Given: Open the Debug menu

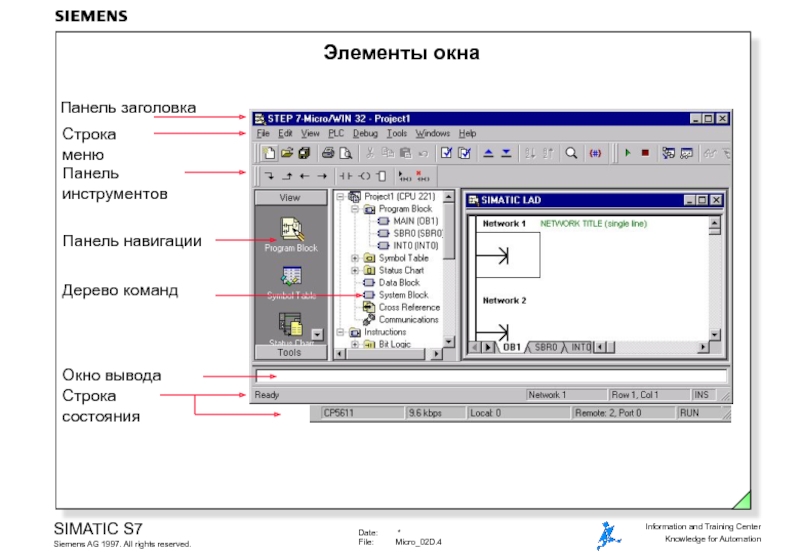Looking at the screenshot, I should [365, 133].
